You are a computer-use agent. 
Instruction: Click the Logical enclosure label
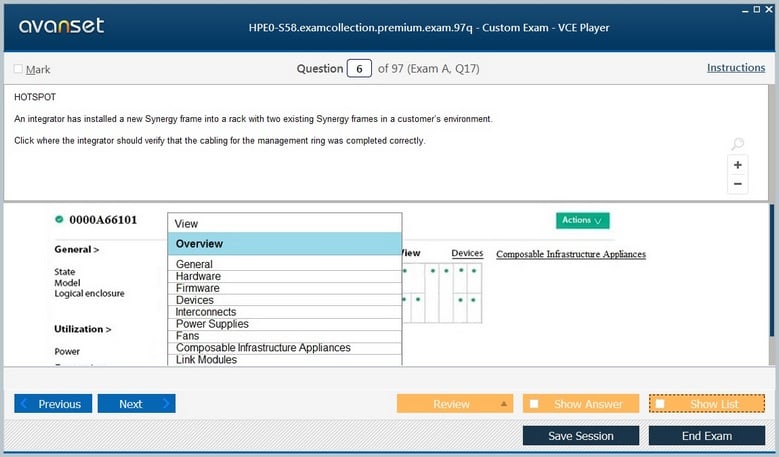tap(89, 294)
